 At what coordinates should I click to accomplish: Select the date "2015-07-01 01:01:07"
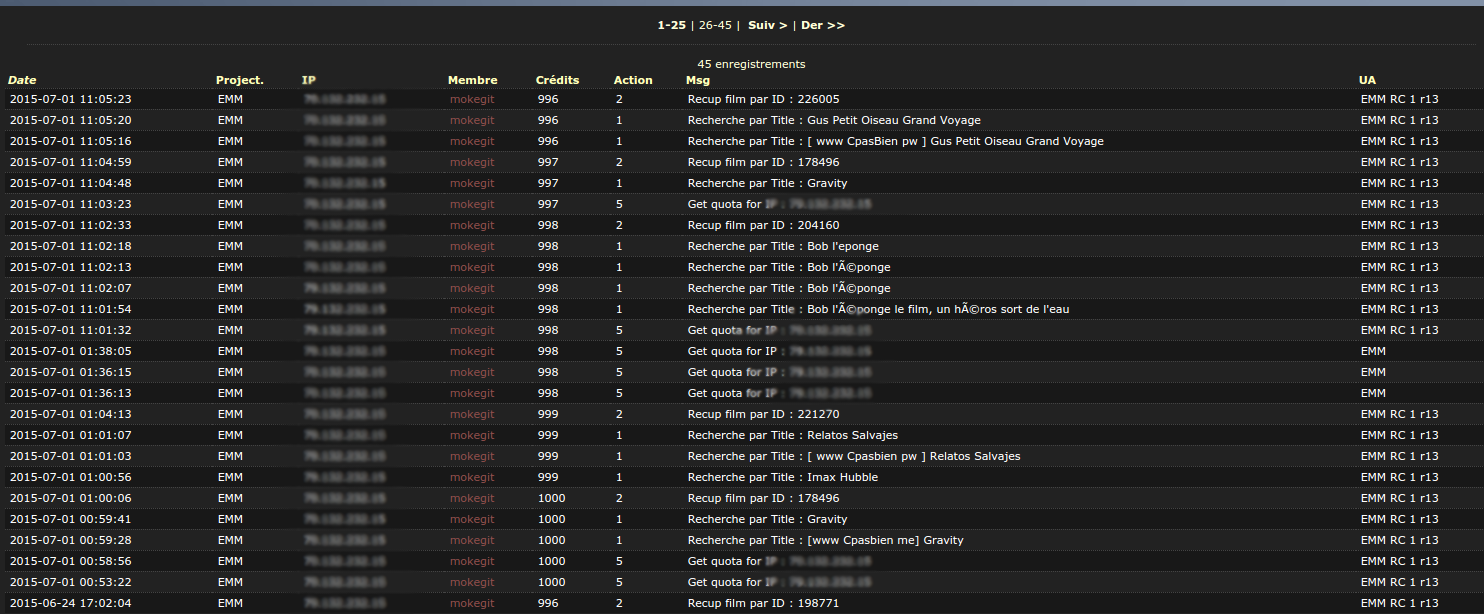70,435
